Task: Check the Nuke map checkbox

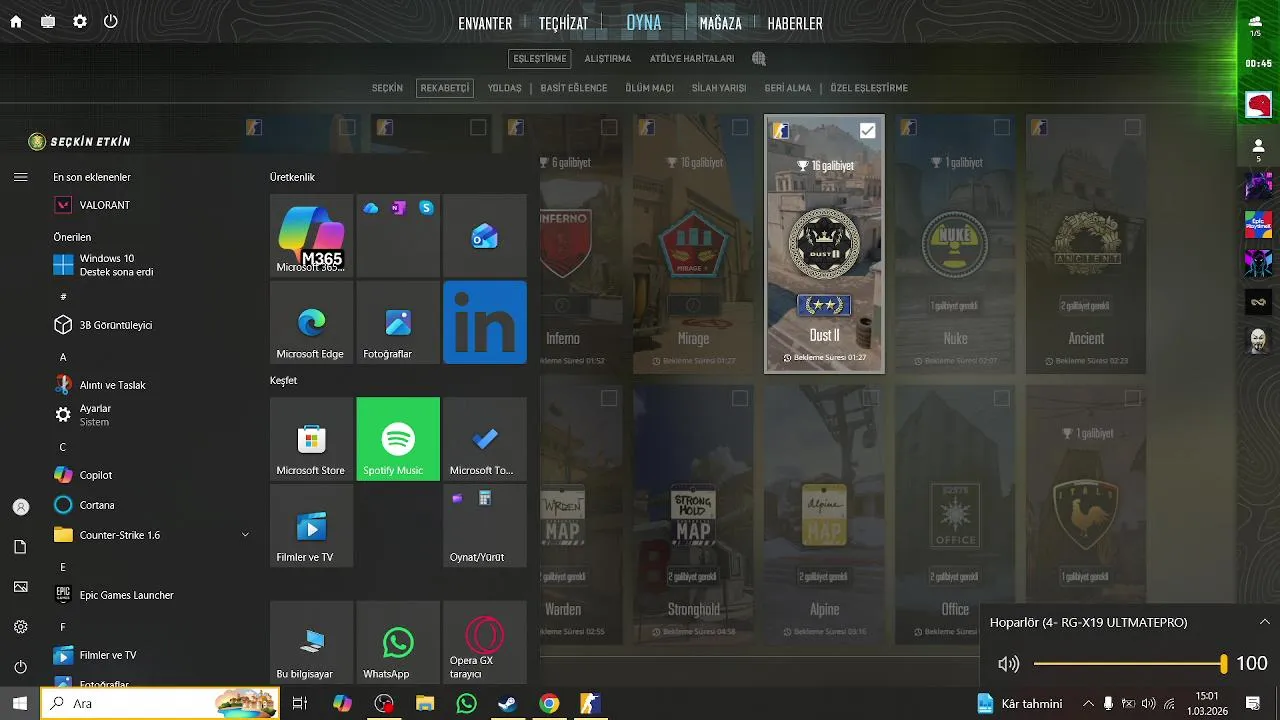Action: coord(1001,127)
